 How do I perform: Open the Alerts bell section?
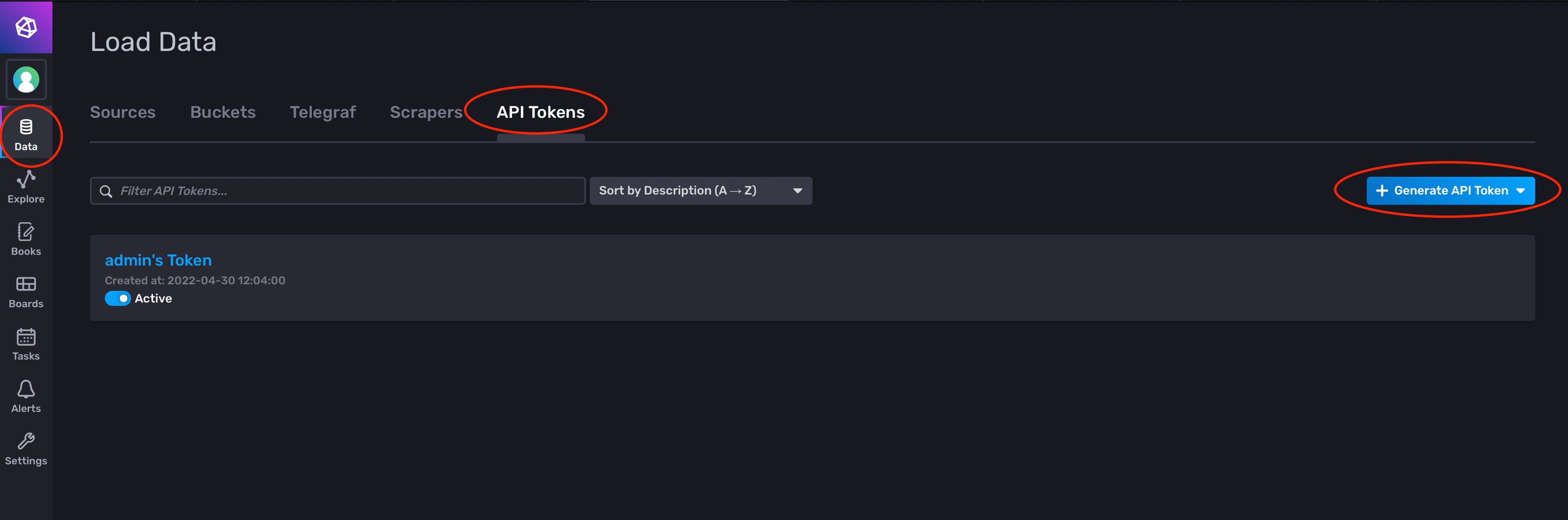click(x=26, y=396)
